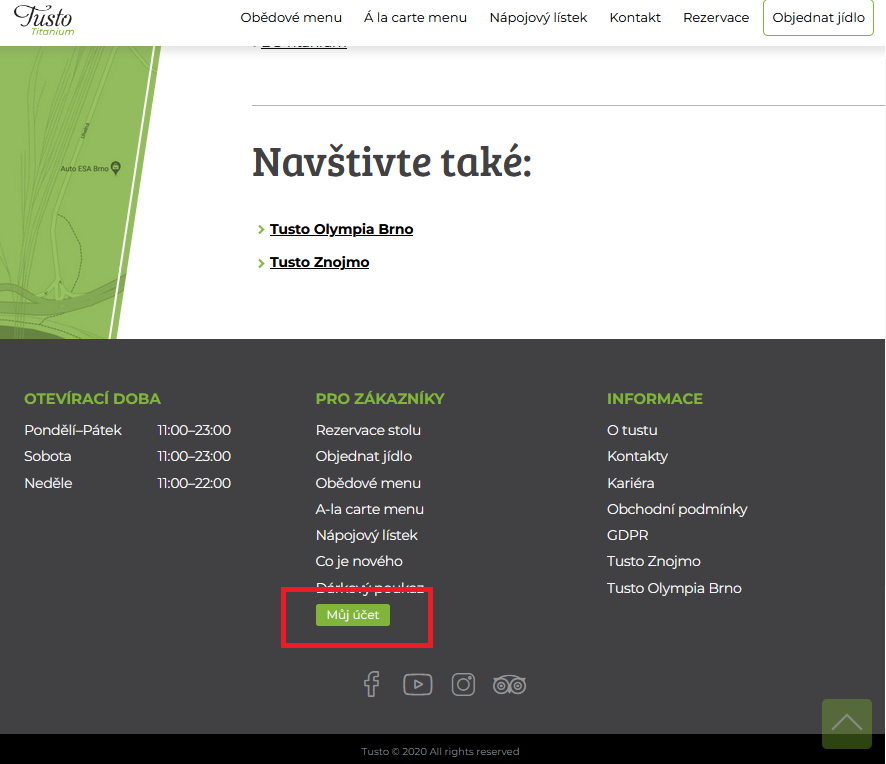Open Nápojový lístek in top navigation

coord(538,18)
